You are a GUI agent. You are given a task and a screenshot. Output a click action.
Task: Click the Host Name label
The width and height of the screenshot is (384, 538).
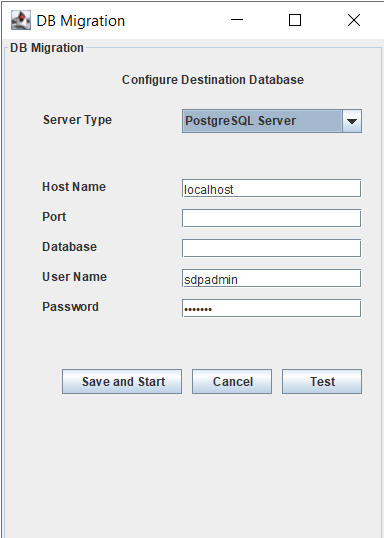click(x=74, y=187)
